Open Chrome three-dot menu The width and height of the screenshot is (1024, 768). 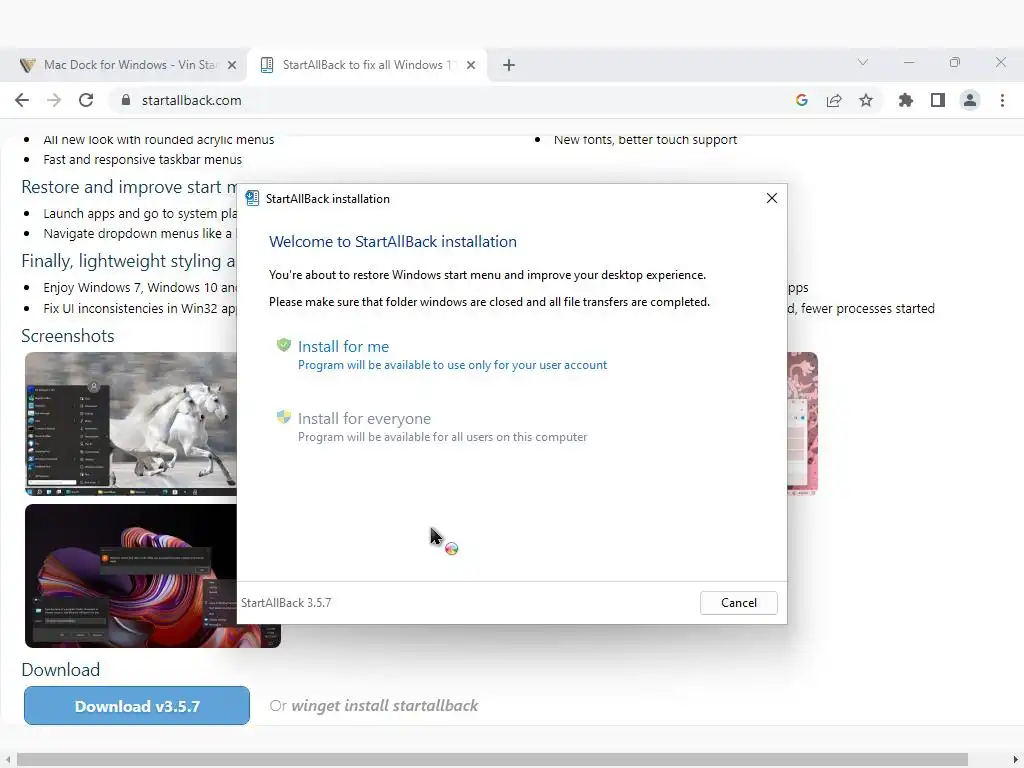(1002, 100)
